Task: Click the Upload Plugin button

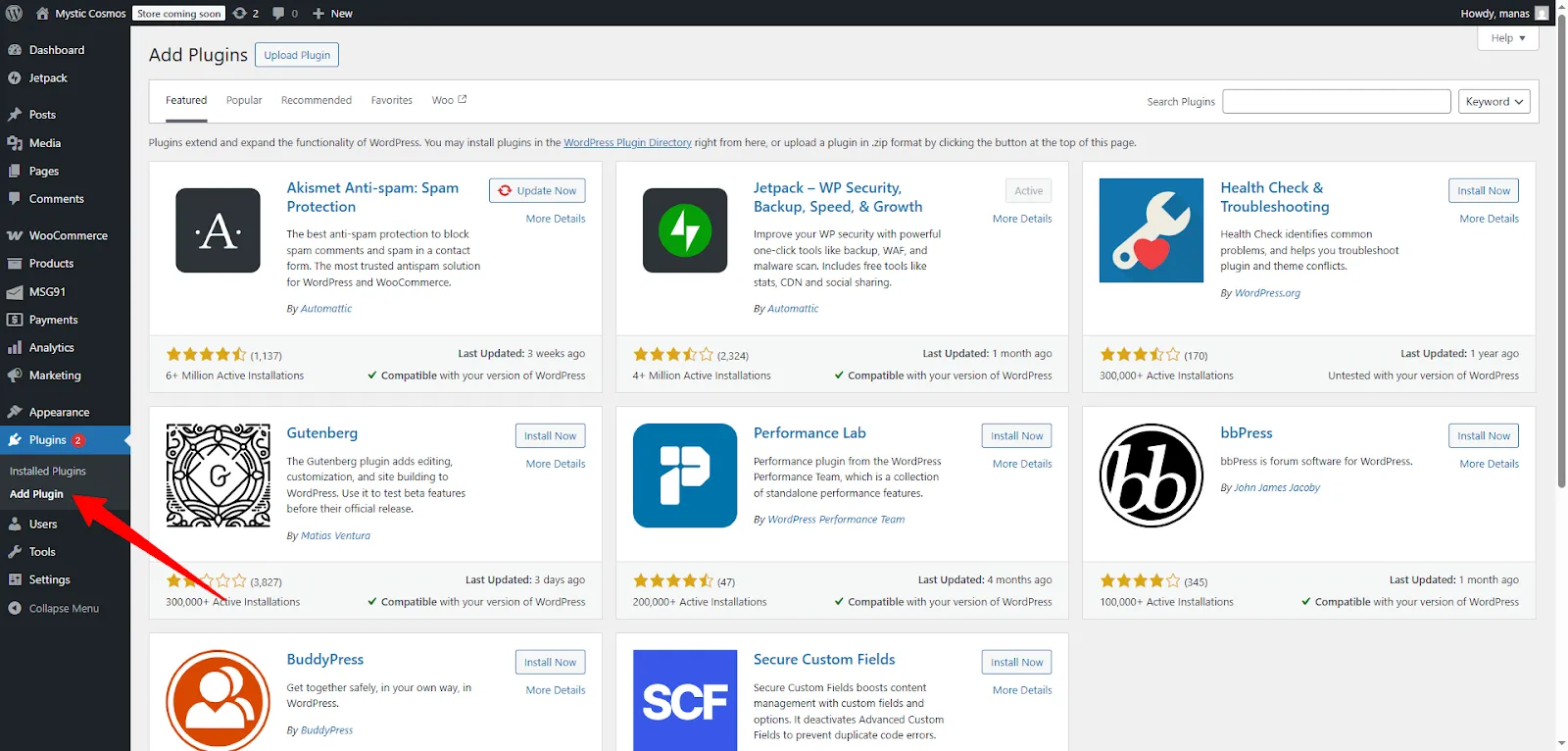Action: click(x=297, y=55)
